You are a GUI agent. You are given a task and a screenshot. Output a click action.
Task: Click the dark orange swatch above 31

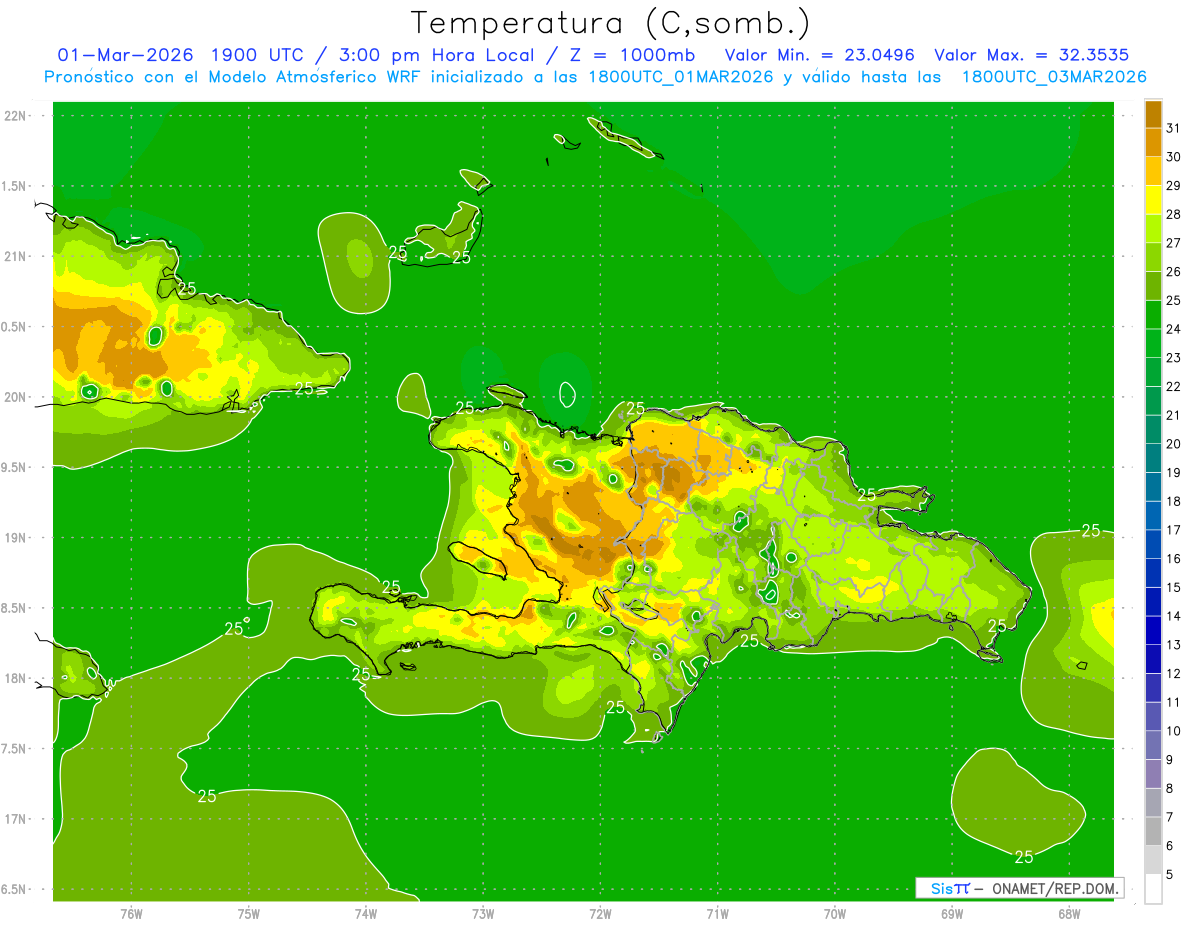point(1153,114)
